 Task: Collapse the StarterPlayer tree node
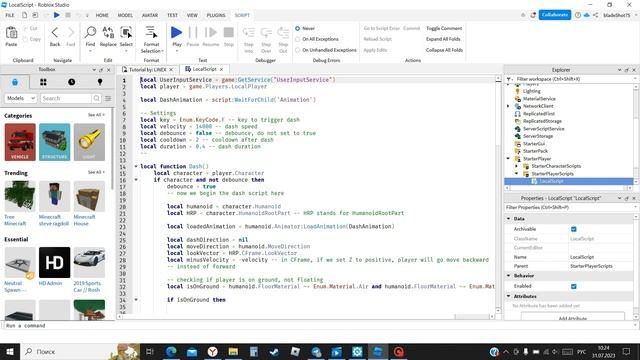tap(508, 159)
